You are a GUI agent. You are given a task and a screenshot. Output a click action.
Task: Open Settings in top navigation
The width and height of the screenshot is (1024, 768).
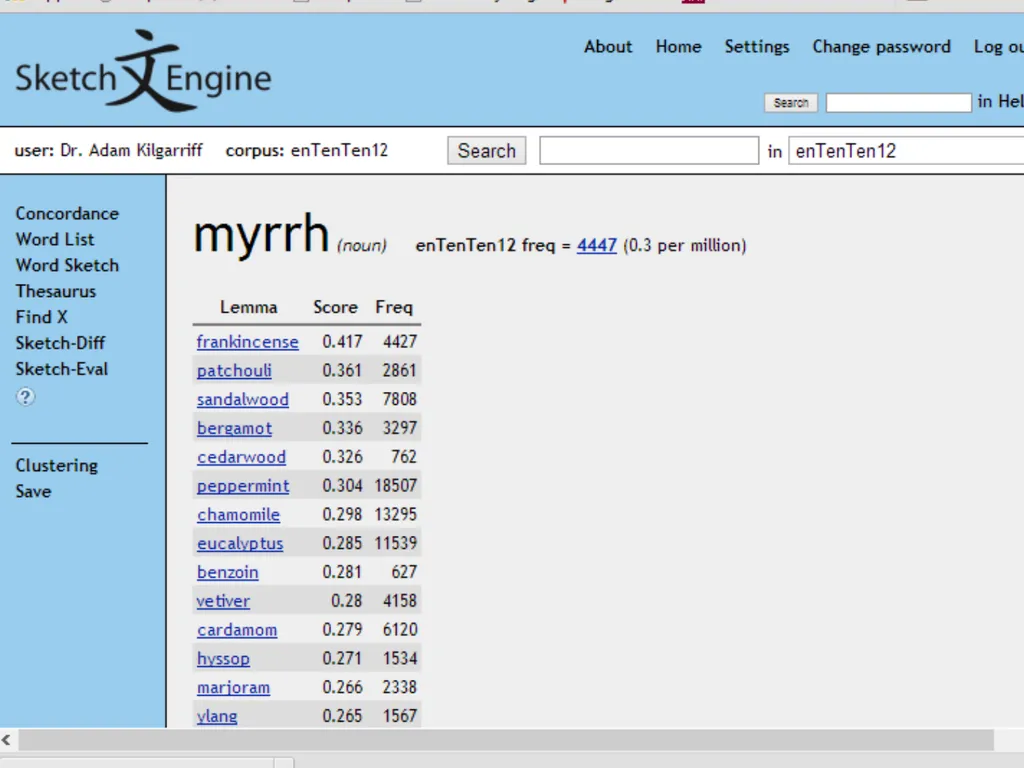pyautogui.click(x=757, y=46)
